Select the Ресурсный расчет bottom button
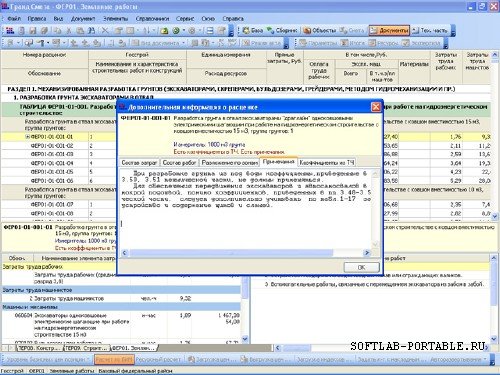 pyautogui.click(x=158, y=360)
